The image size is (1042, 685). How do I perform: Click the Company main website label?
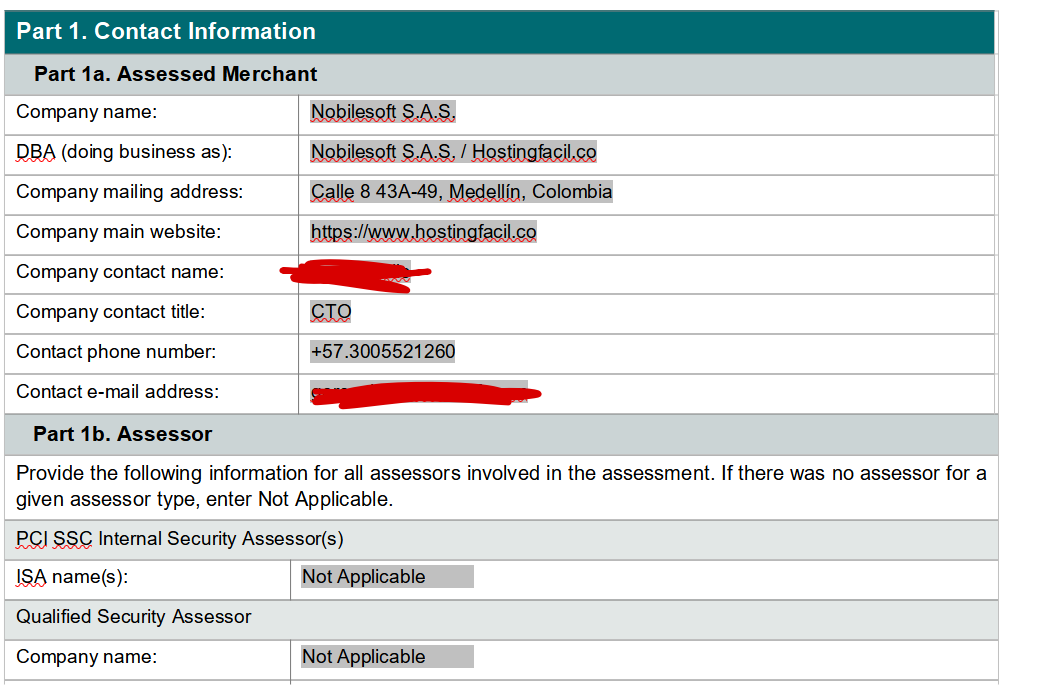click(119, 232)
